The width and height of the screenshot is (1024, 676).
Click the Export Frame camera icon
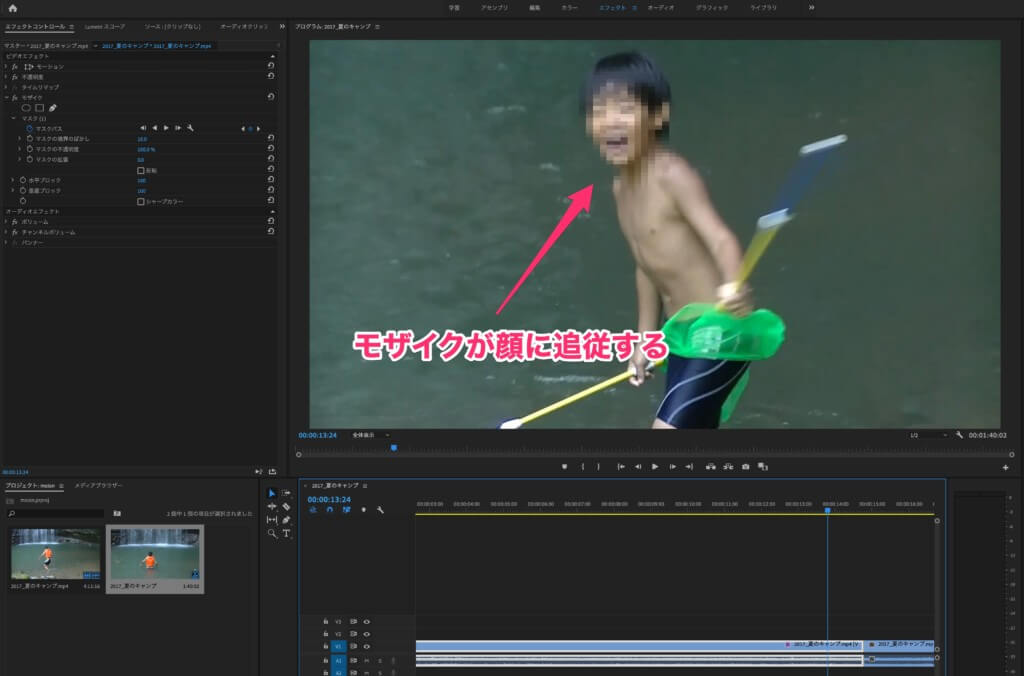pos(745,466)
